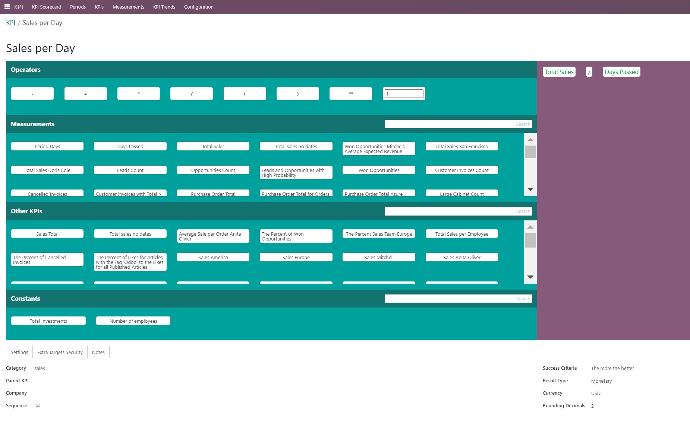Screen dimensions: 690x427
Task: Add Number of employees constant
Action: [x=133, y=321]
